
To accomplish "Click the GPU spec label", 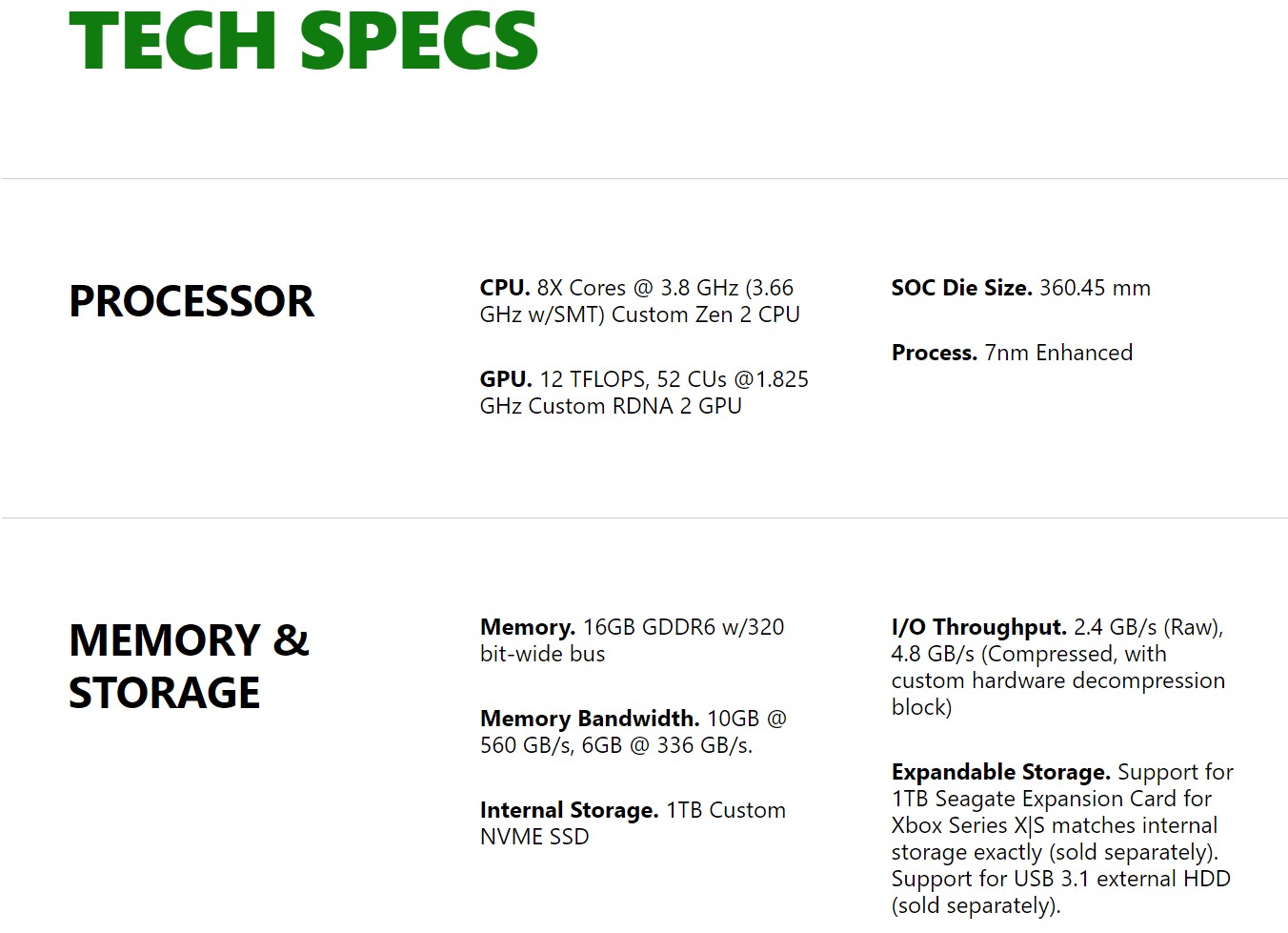I will pyautogui.click(x=506, y=379).
